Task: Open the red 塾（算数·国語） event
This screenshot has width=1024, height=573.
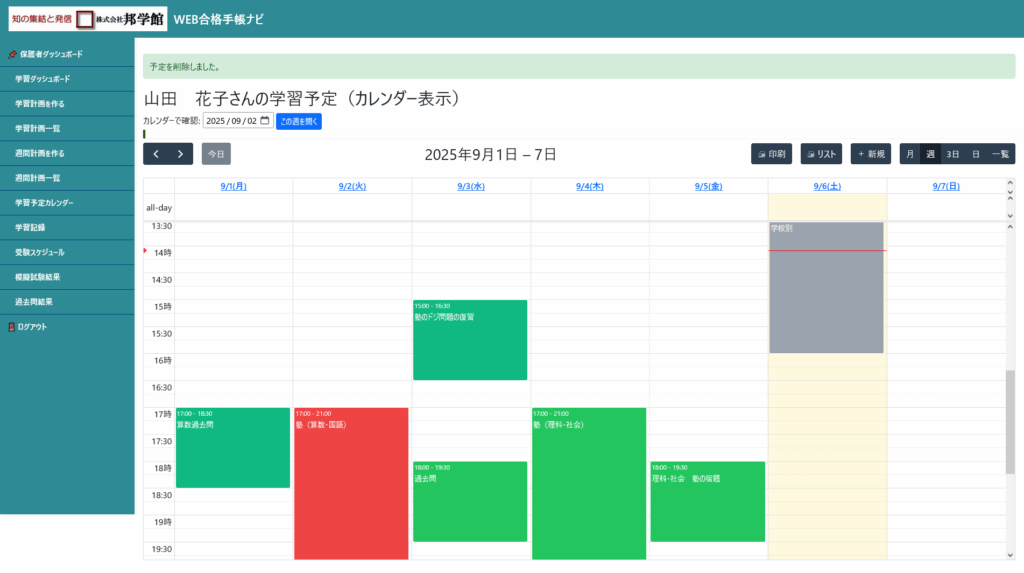Action: coord(351,480)
